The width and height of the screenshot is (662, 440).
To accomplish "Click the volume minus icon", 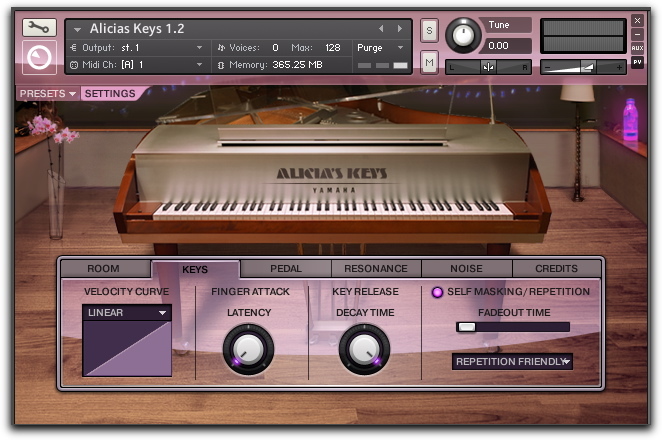I will (548, 68).
